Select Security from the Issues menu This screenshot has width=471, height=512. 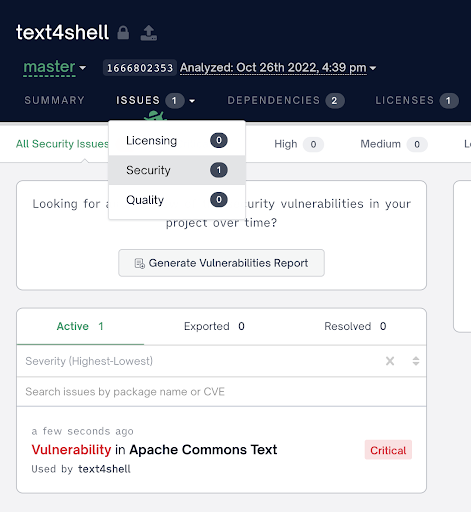(x=177, y=170)
